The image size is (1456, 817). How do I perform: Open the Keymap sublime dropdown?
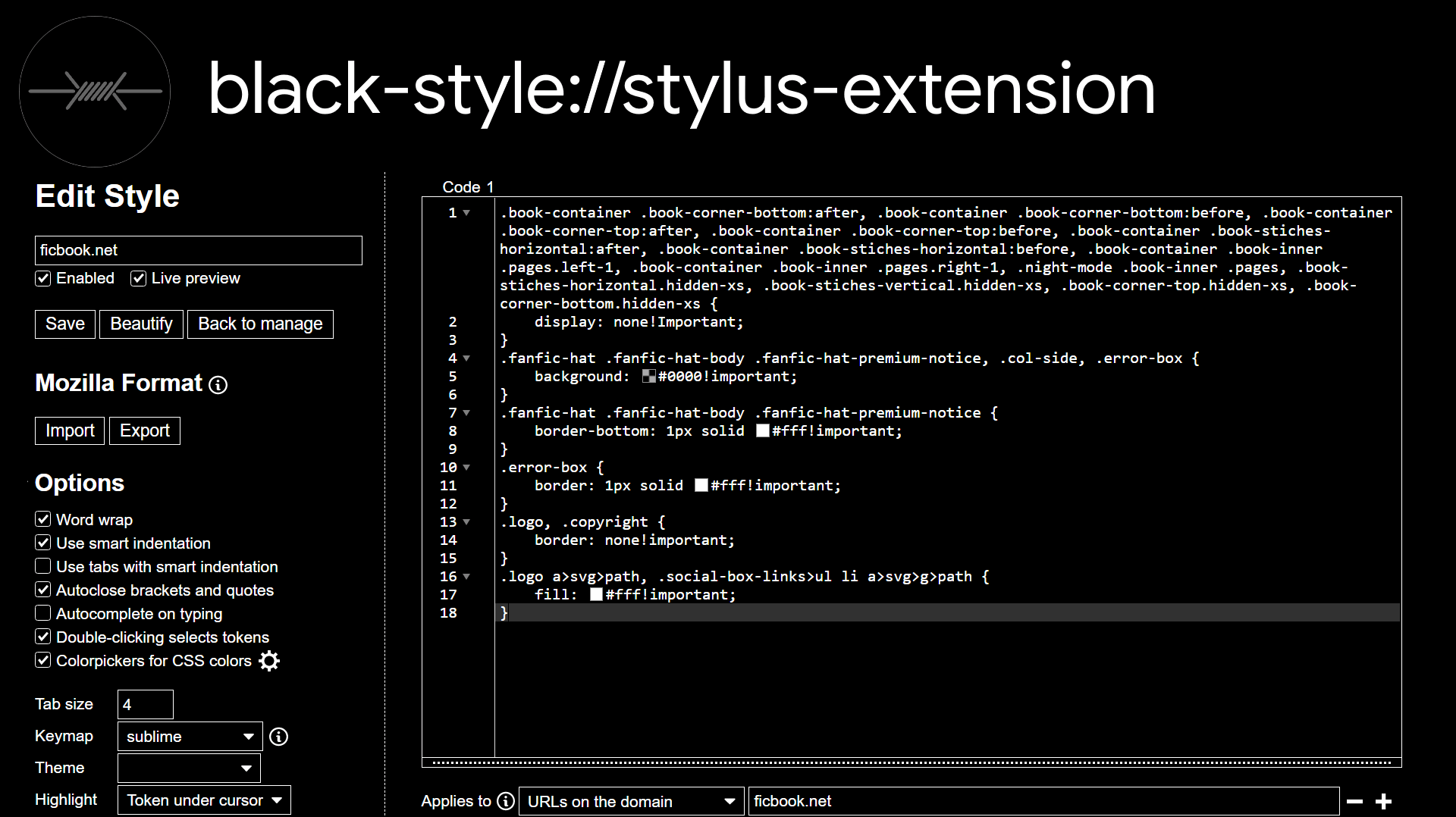pos(190,737)
